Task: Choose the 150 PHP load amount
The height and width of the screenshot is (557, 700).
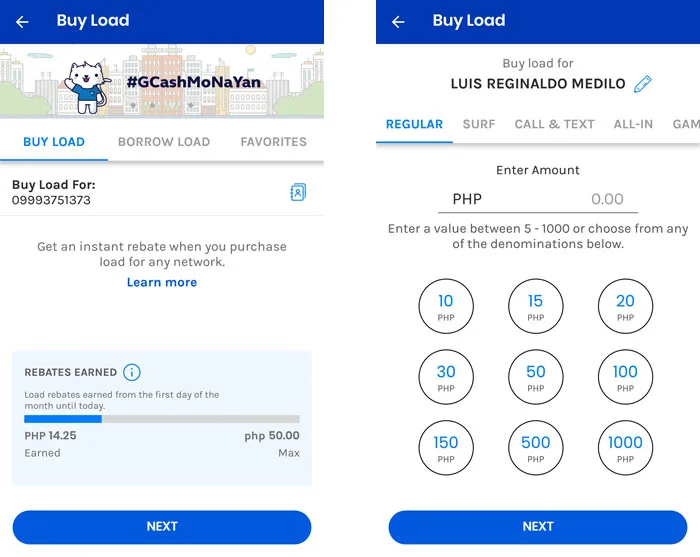Action: pos(446,447)
